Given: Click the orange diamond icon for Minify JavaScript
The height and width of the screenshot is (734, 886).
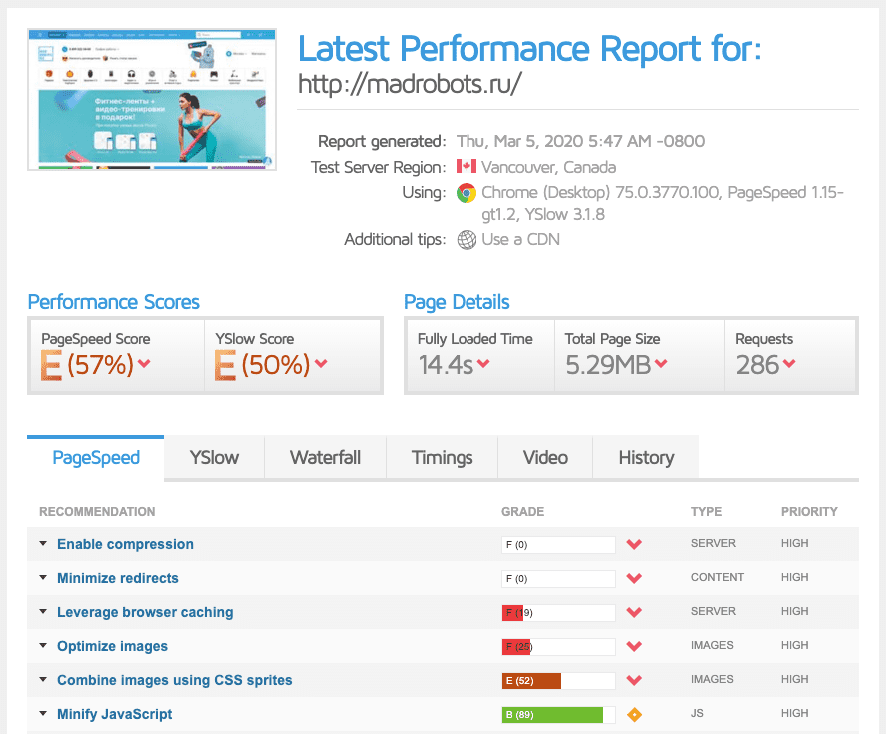Looking at the screenshot, I should pos(633,715).
